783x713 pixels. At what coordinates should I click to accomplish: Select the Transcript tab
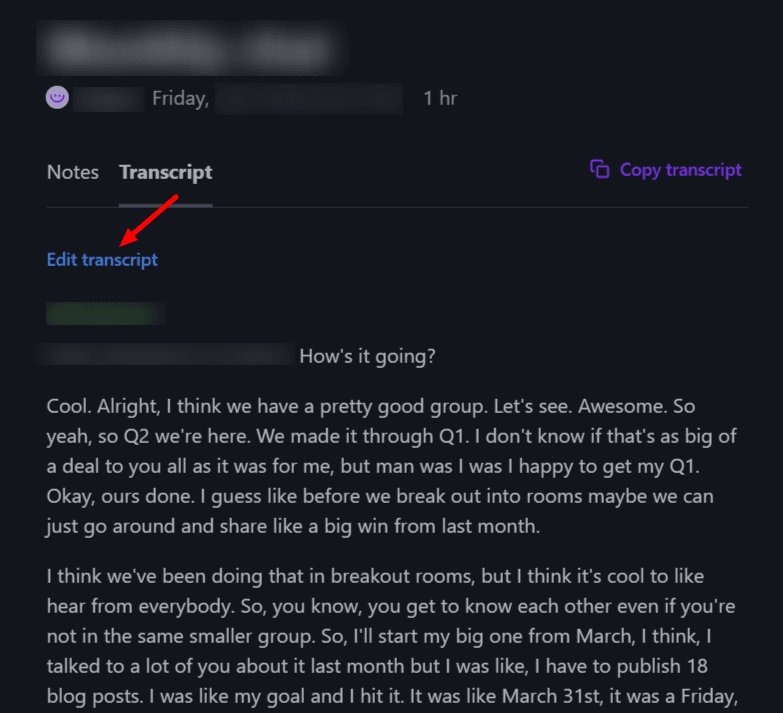pyautogui.click(x=166, y=172)
